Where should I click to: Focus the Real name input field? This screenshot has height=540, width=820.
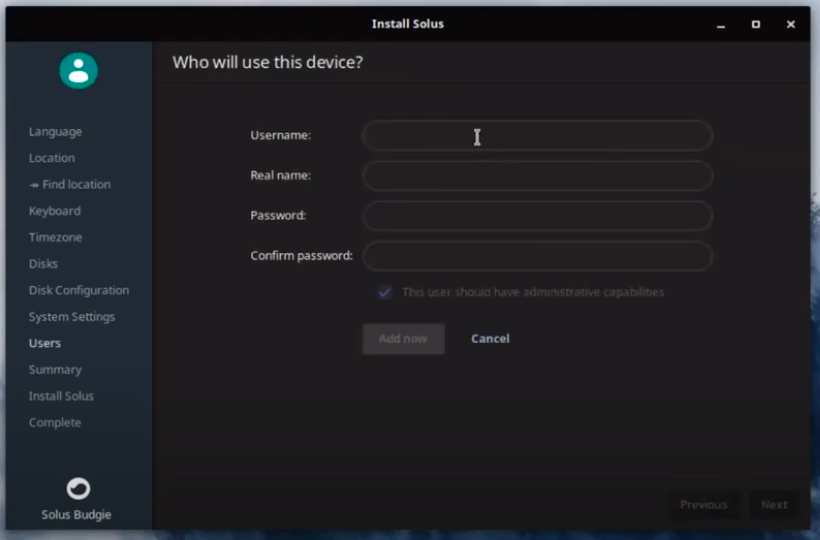pyautogui.click(x=537, y=176)
